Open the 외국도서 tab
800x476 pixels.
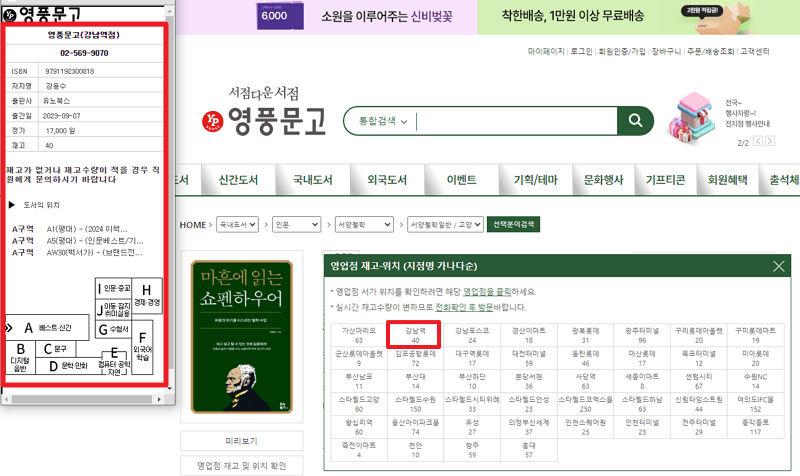[387, 180]
